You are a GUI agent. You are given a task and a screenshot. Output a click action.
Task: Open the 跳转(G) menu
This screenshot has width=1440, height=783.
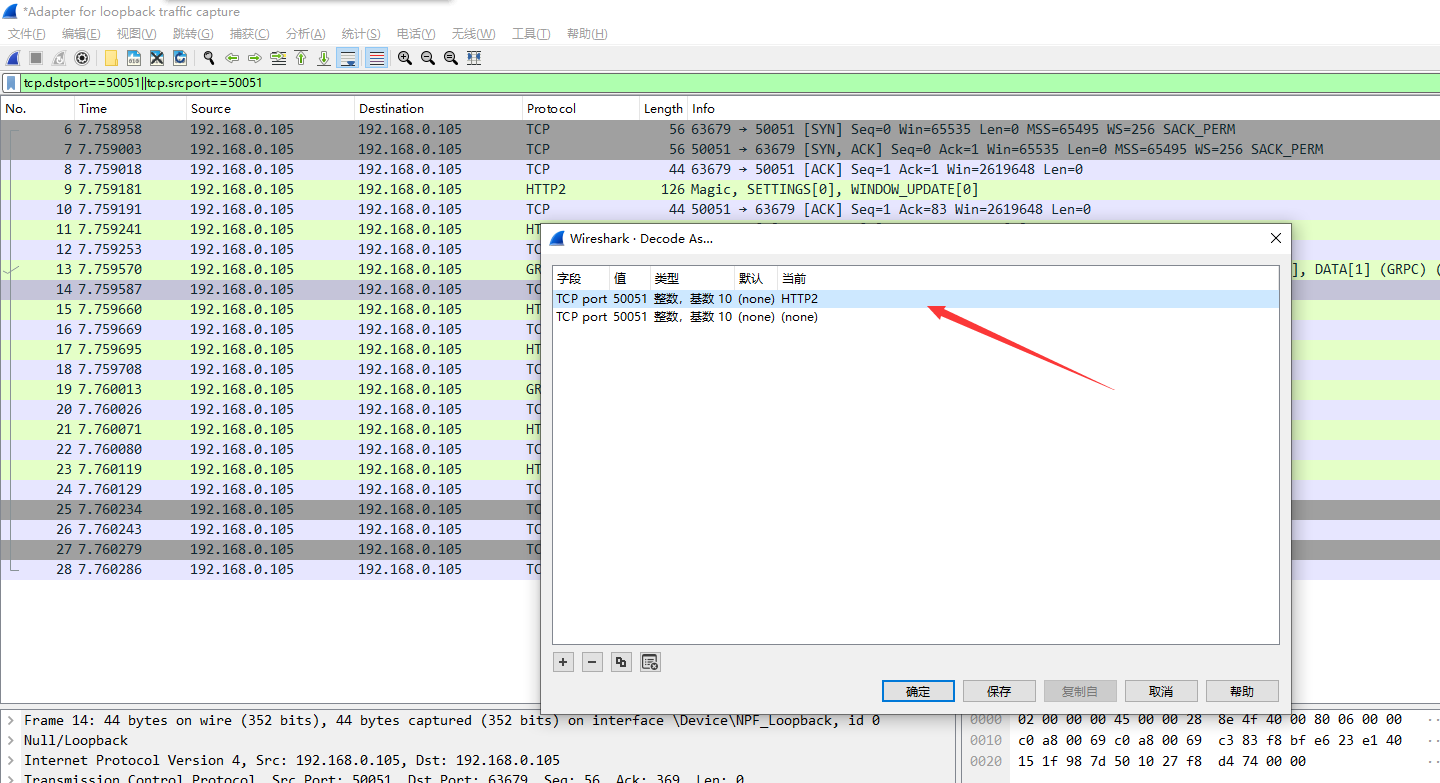193,34
